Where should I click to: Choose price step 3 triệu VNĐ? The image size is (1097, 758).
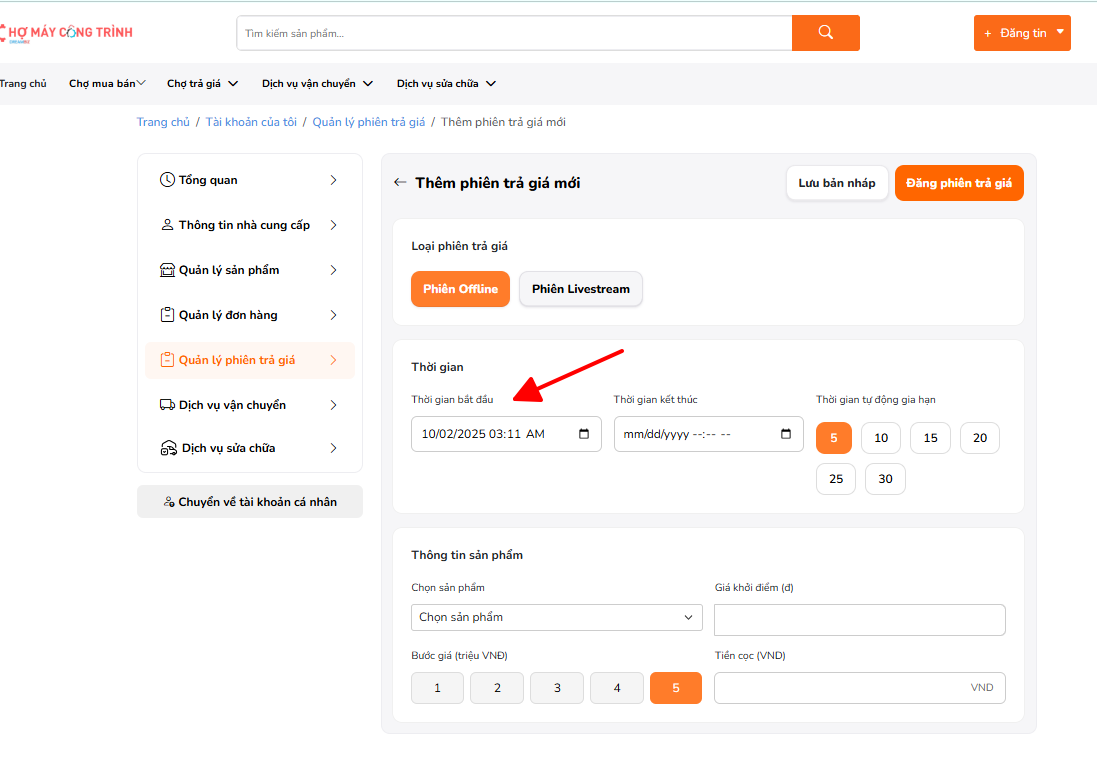tap(557, 688)
